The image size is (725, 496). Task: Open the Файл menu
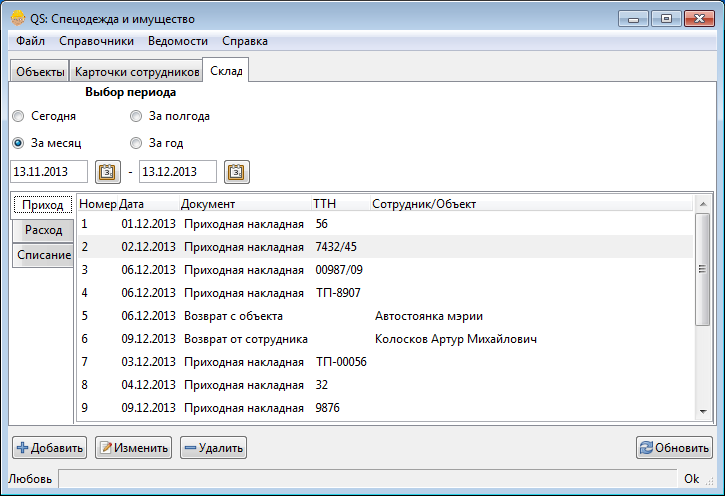click(31, 41)
